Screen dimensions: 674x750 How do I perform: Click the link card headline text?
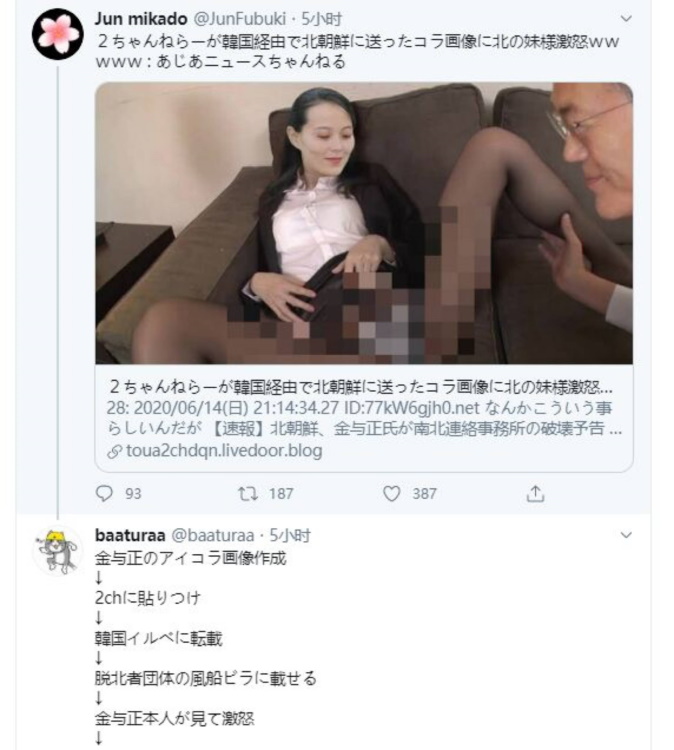click(x=361, y=387)
